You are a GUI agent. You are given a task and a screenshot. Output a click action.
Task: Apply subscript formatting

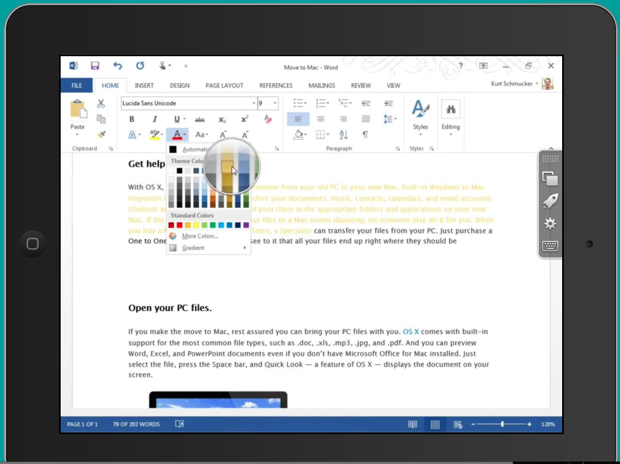tap(222, 119)
